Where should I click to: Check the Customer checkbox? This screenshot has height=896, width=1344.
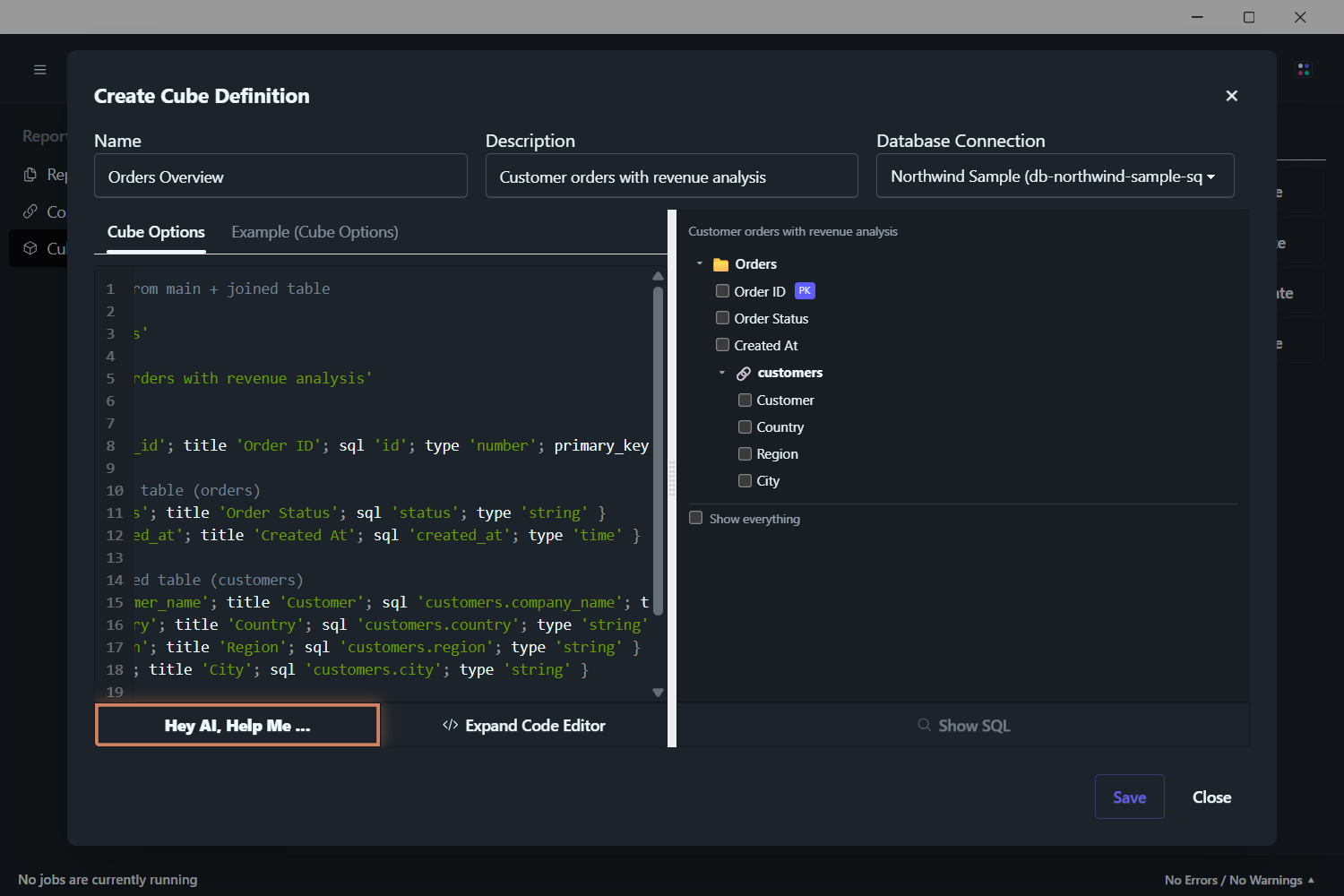tap(745, 400)
